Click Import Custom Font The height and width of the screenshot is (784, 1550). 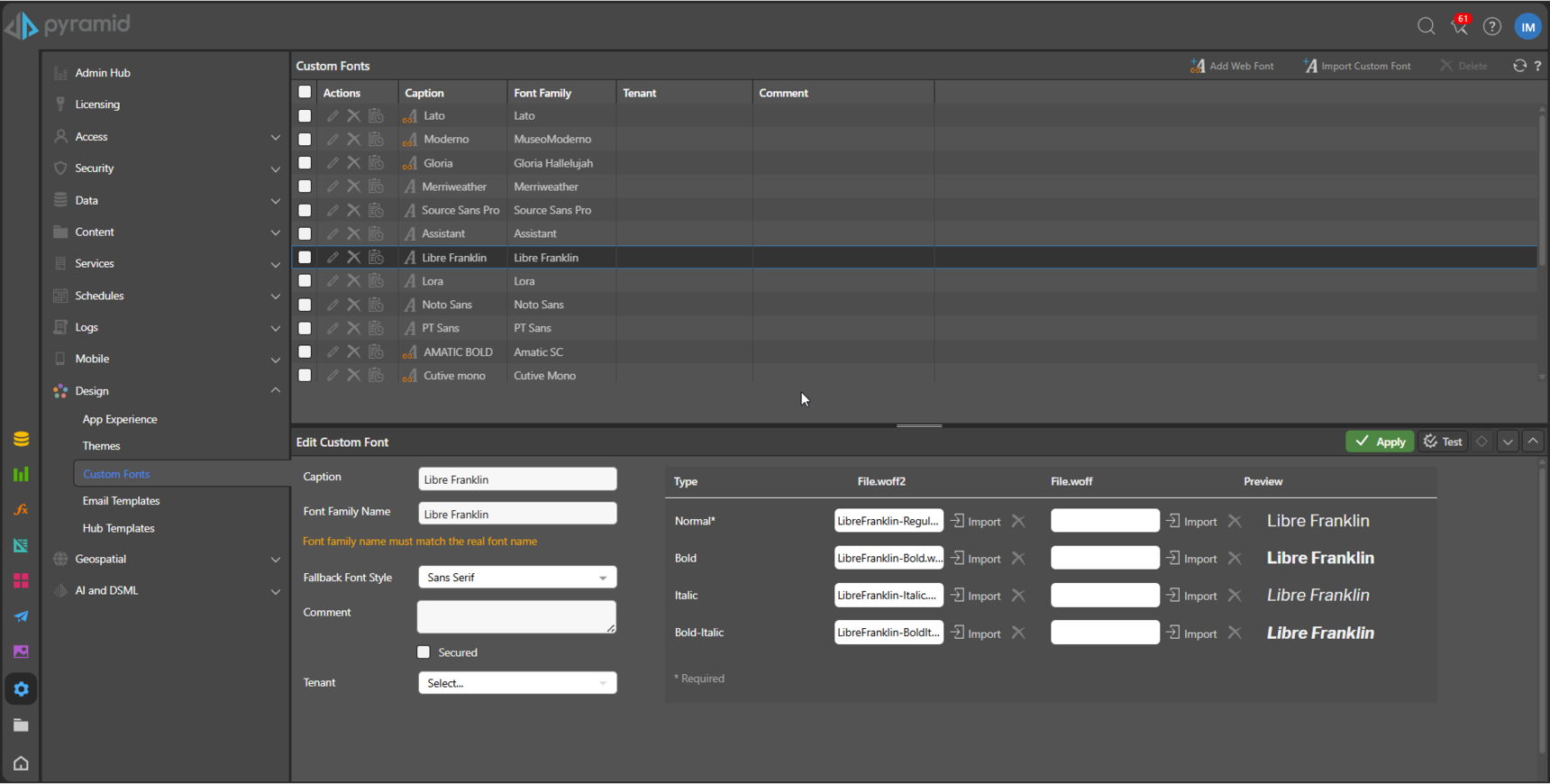click(1357, 66)
